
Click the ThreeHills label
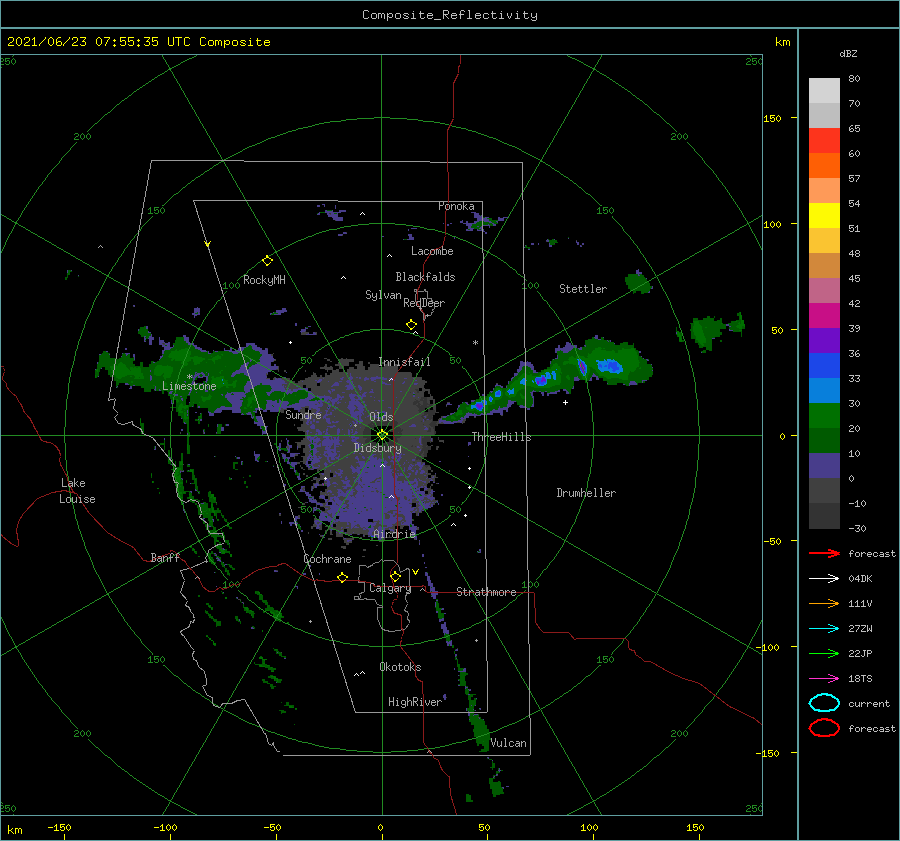click(502, 437)
